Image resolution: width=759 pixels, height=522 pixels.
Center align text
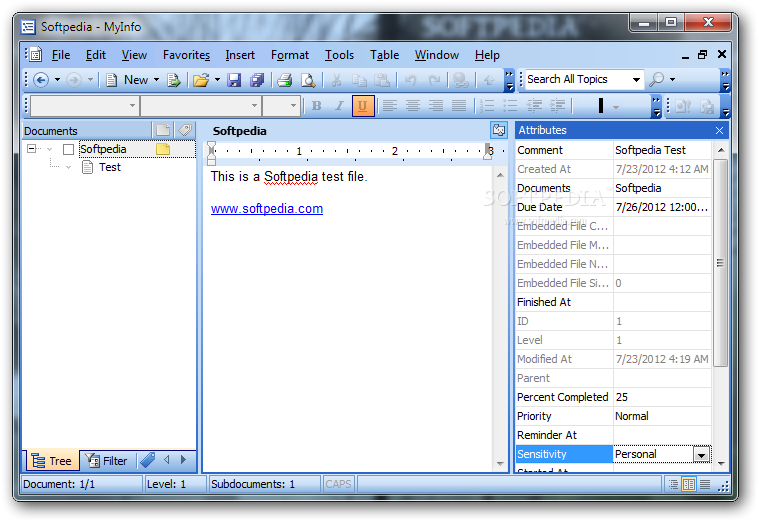tap(412, 106)
